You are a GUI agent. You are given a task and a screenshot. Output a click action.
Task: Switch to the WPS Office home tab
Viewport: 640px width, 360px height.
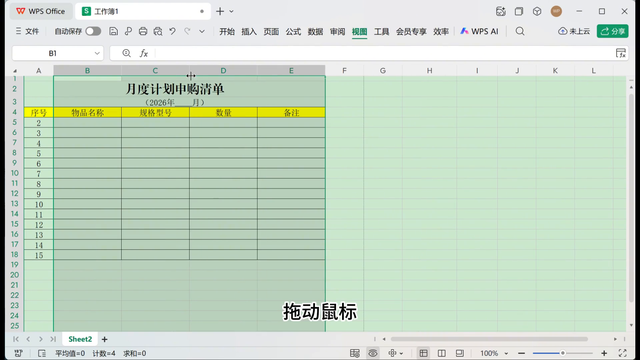point(40,11)
